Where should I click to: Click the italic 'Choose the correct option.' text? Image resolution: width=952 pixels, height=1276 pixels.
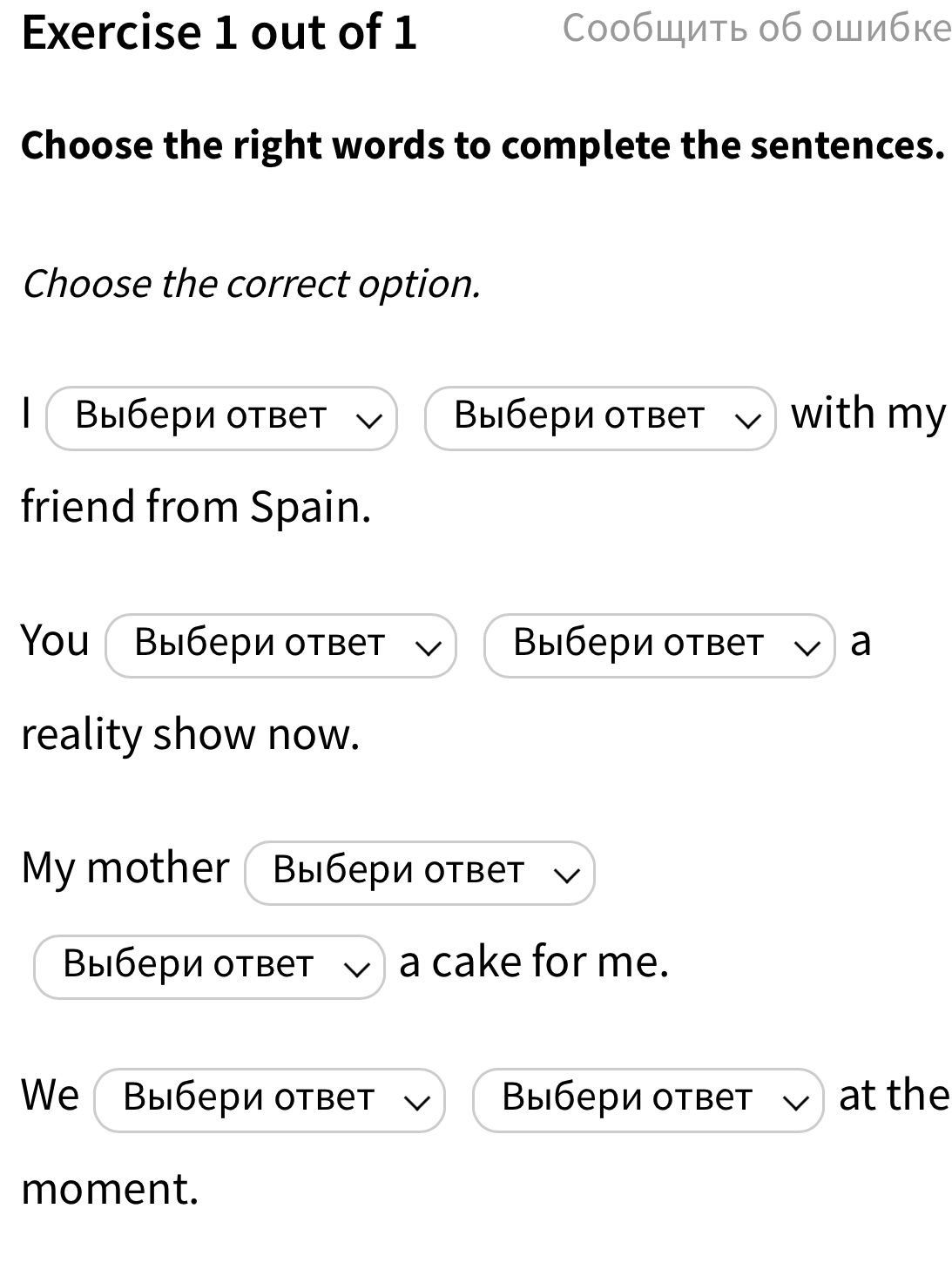tap(251, 284)
